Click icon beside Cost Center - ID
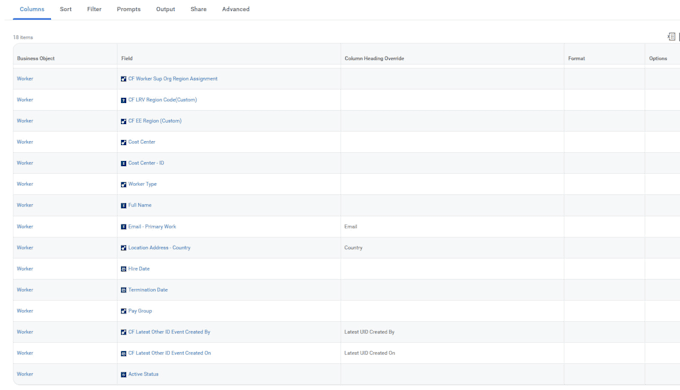The width and height of the screenshot is (680, 390). (124, 164)
